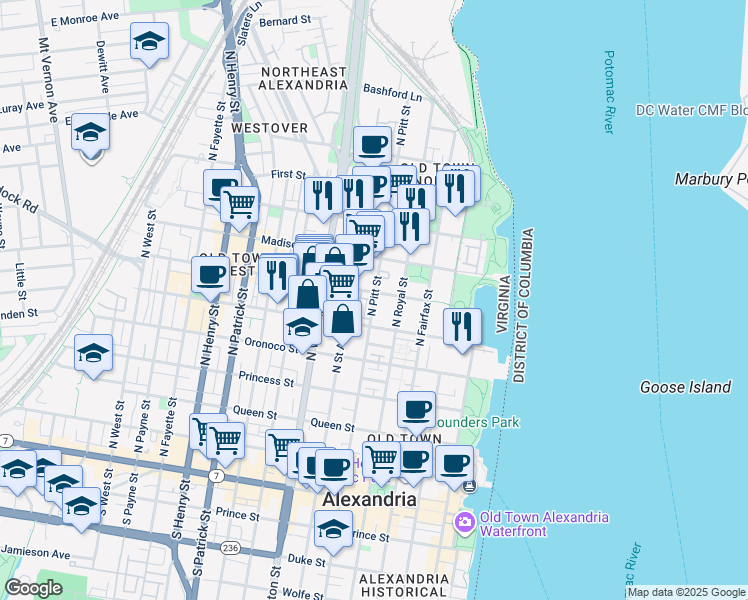This screenshot has width=748, height=600.
Task: Click the Potomac River label
Action: pyautogui.click(x=609, y=92)
